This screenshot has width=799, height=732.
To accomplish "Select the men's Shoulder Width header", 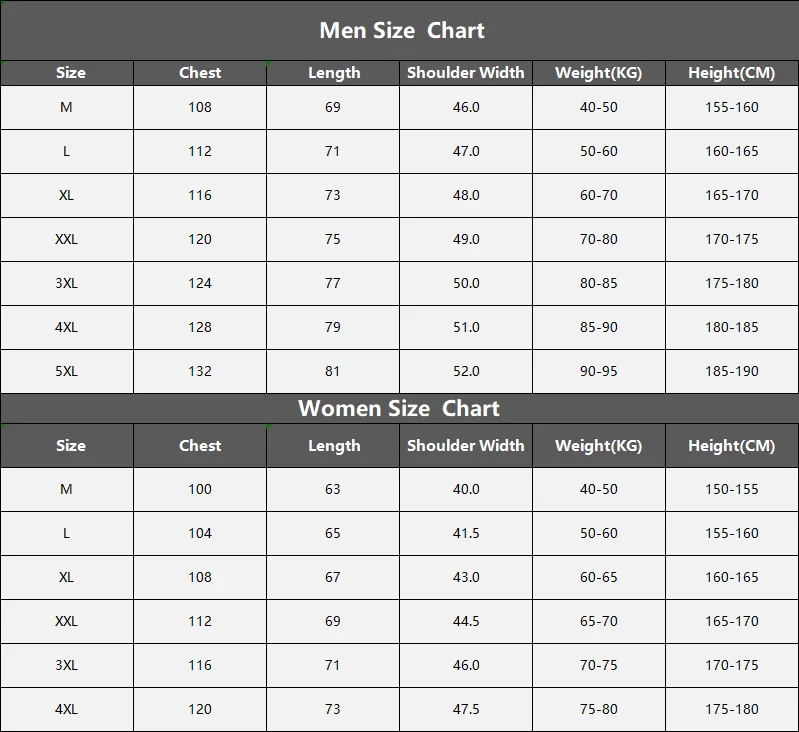I will coord(465,72).
